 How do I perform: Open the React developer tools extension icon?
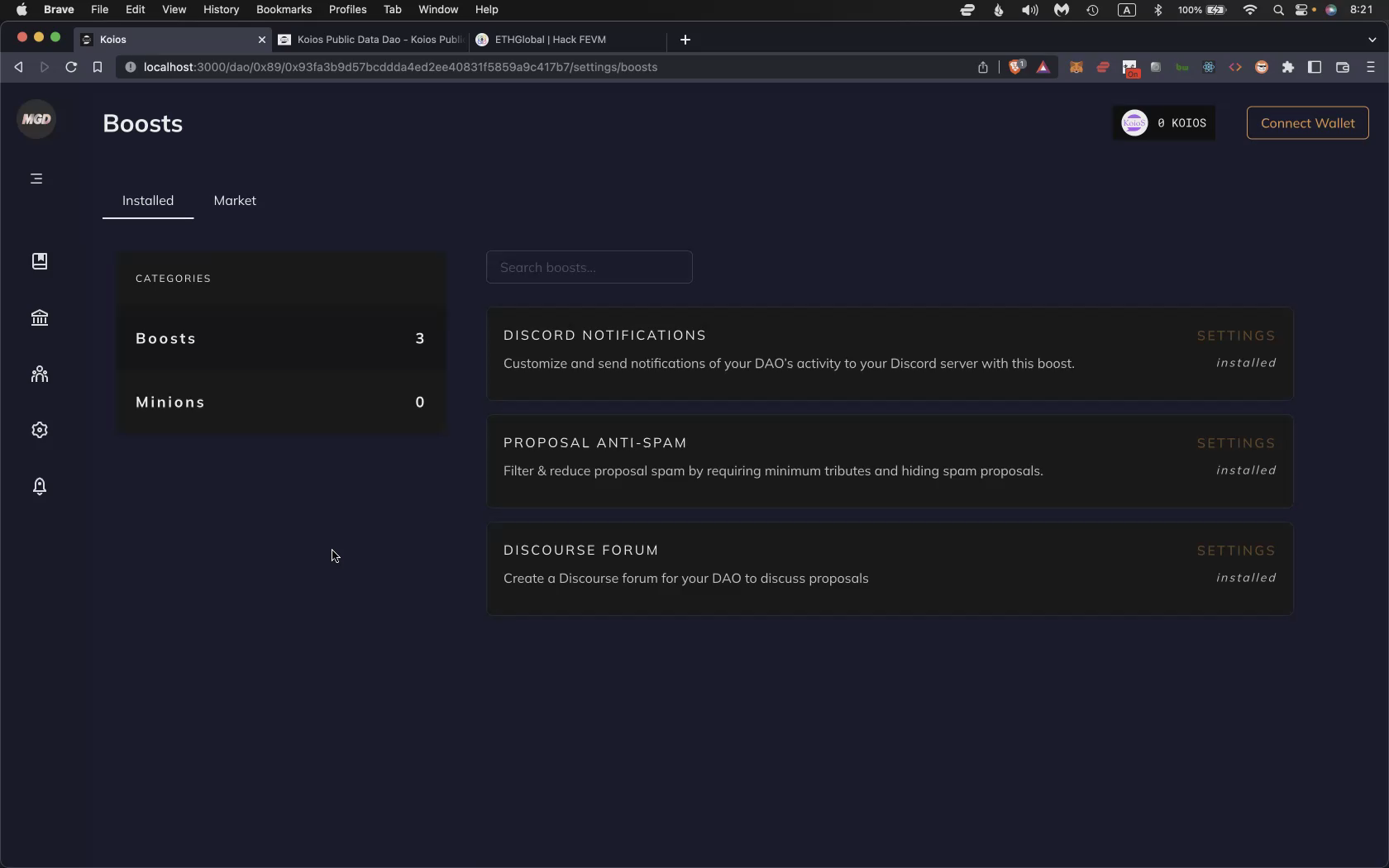(1209, 67)
